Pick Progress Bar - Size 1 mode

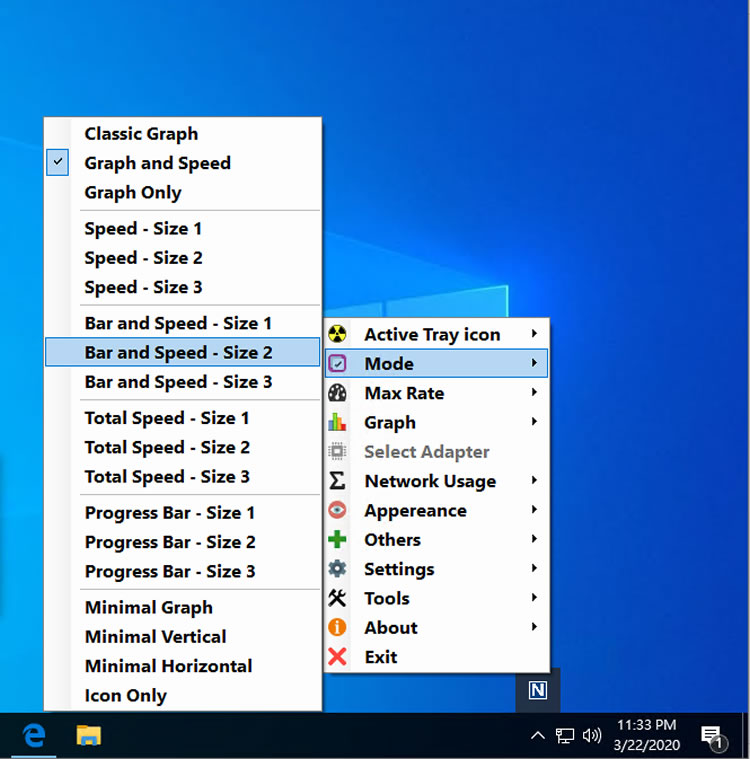tap(169, 513)
